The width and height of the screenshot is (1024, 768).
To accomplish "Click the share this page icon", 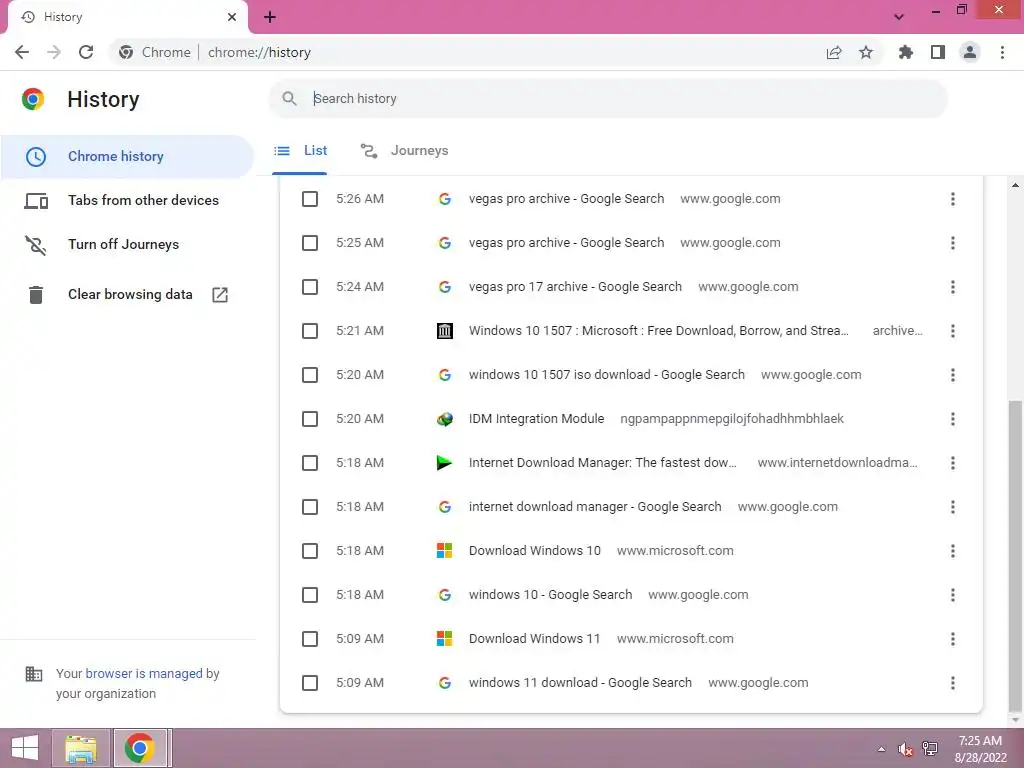I will pos(834,52).
